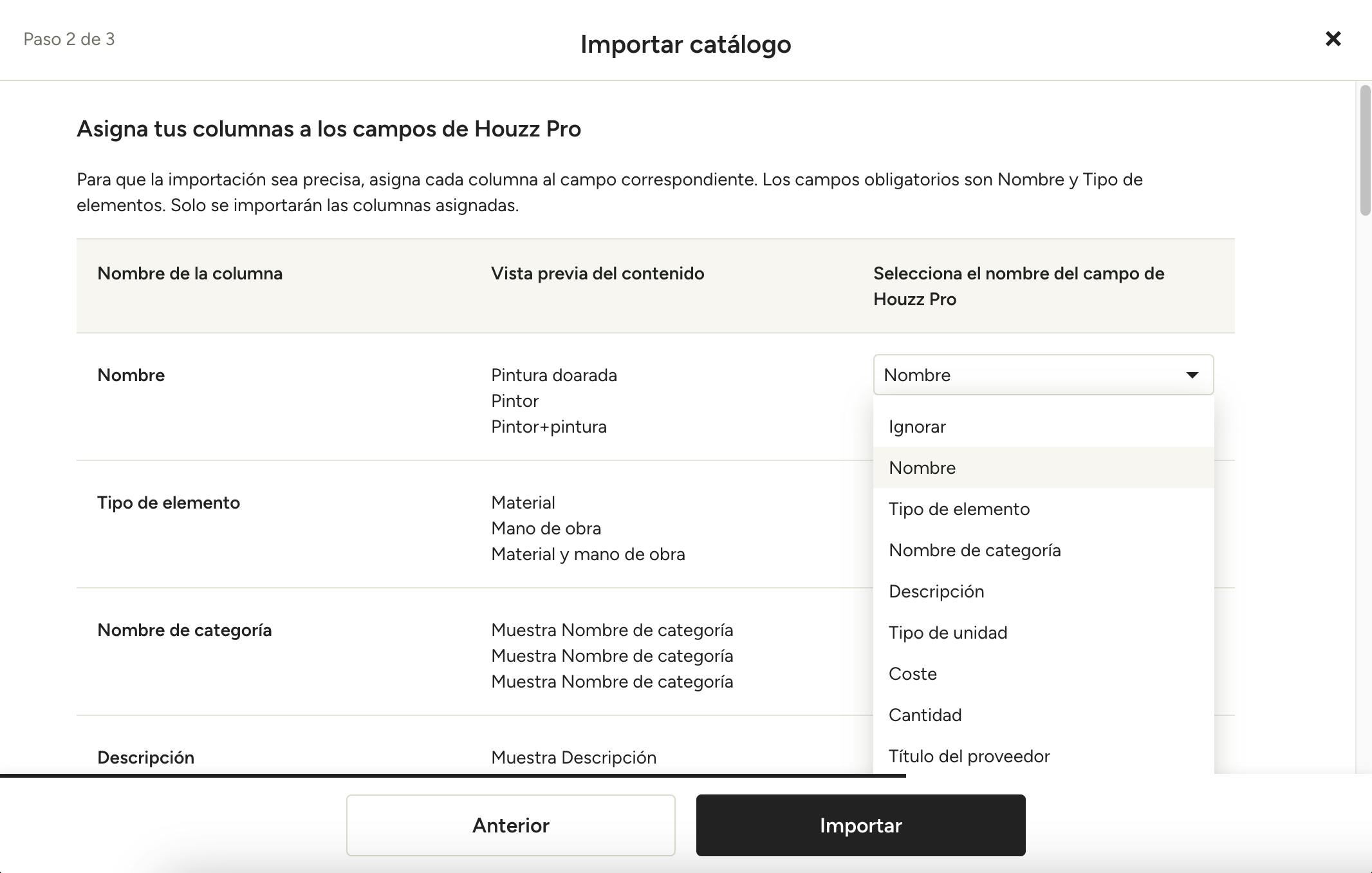
Task: Choose Cantidad from the dropdown
Action: tap(925, 715)
